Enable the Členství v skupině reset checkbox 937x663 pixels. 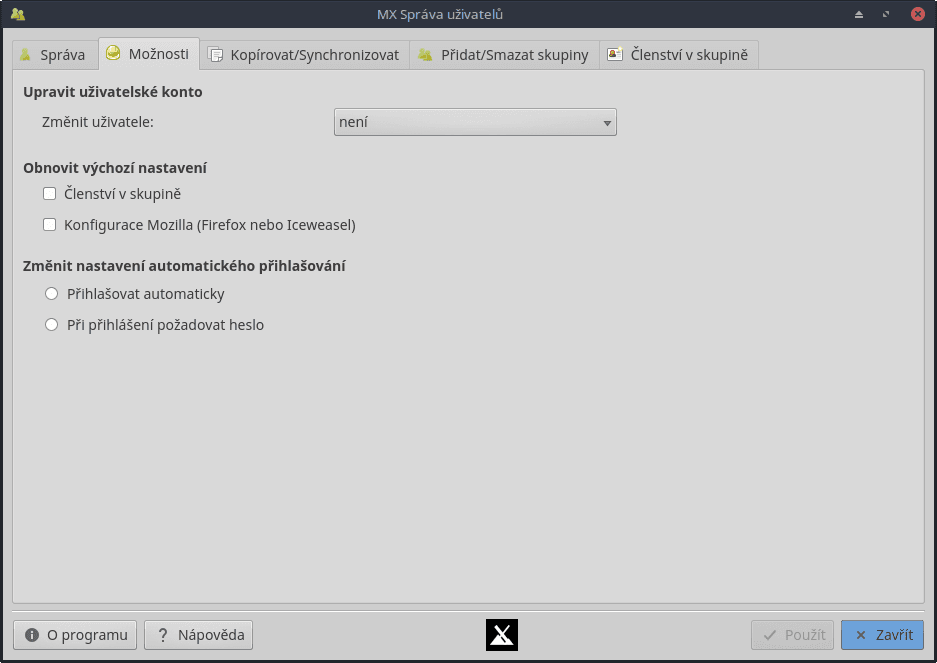click(x=49, y=193)
